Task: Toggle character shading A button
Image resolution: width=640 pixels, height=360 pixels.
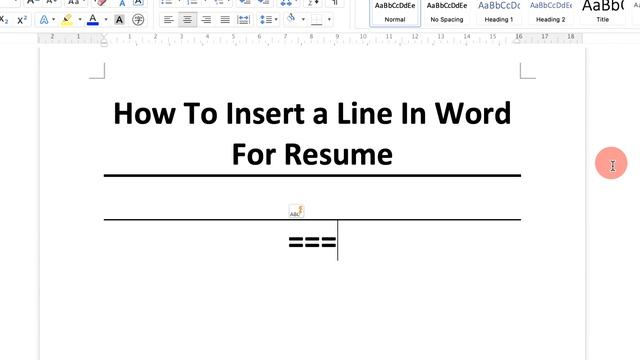Action: click(119, 20)
